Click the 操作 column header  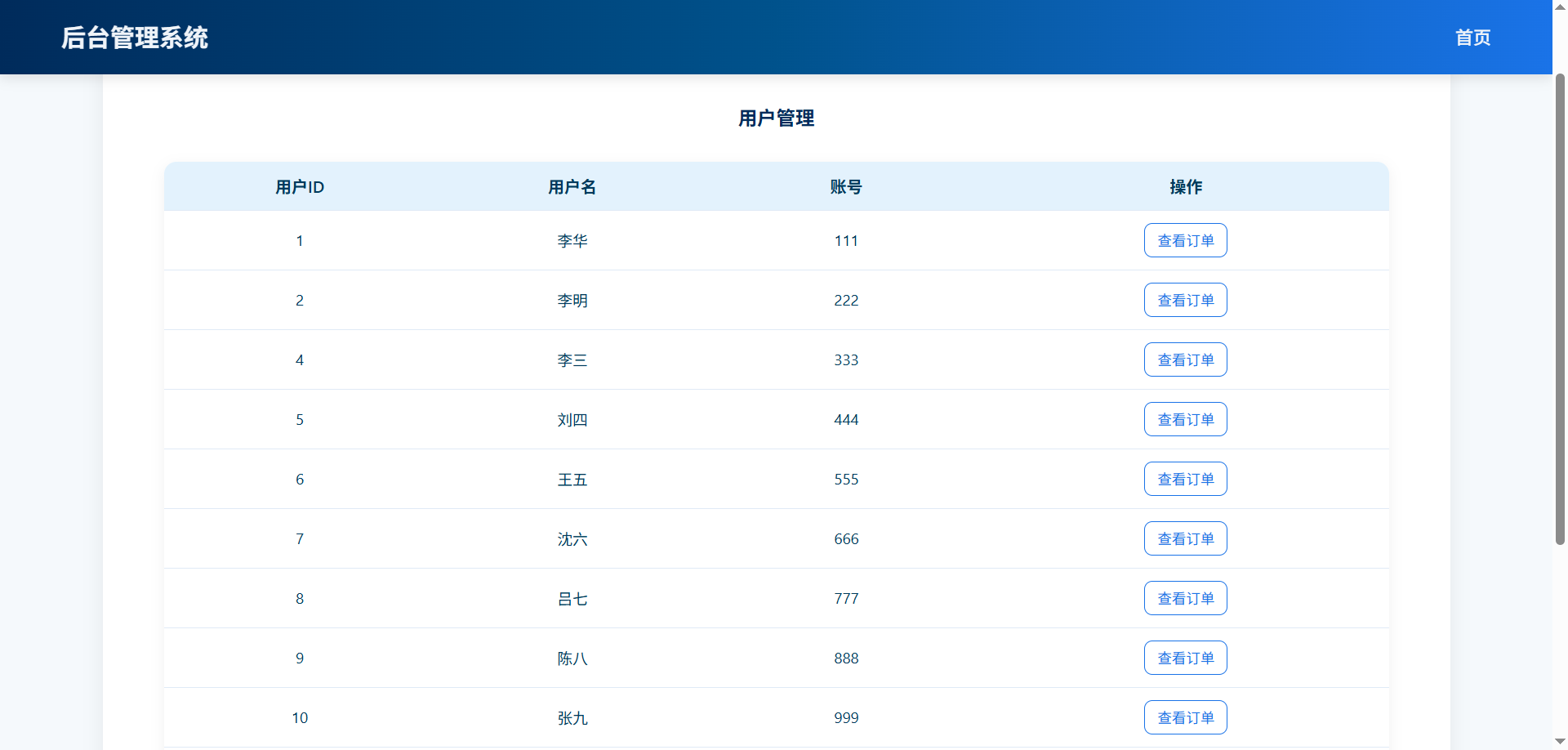[x=1186, y=187]
